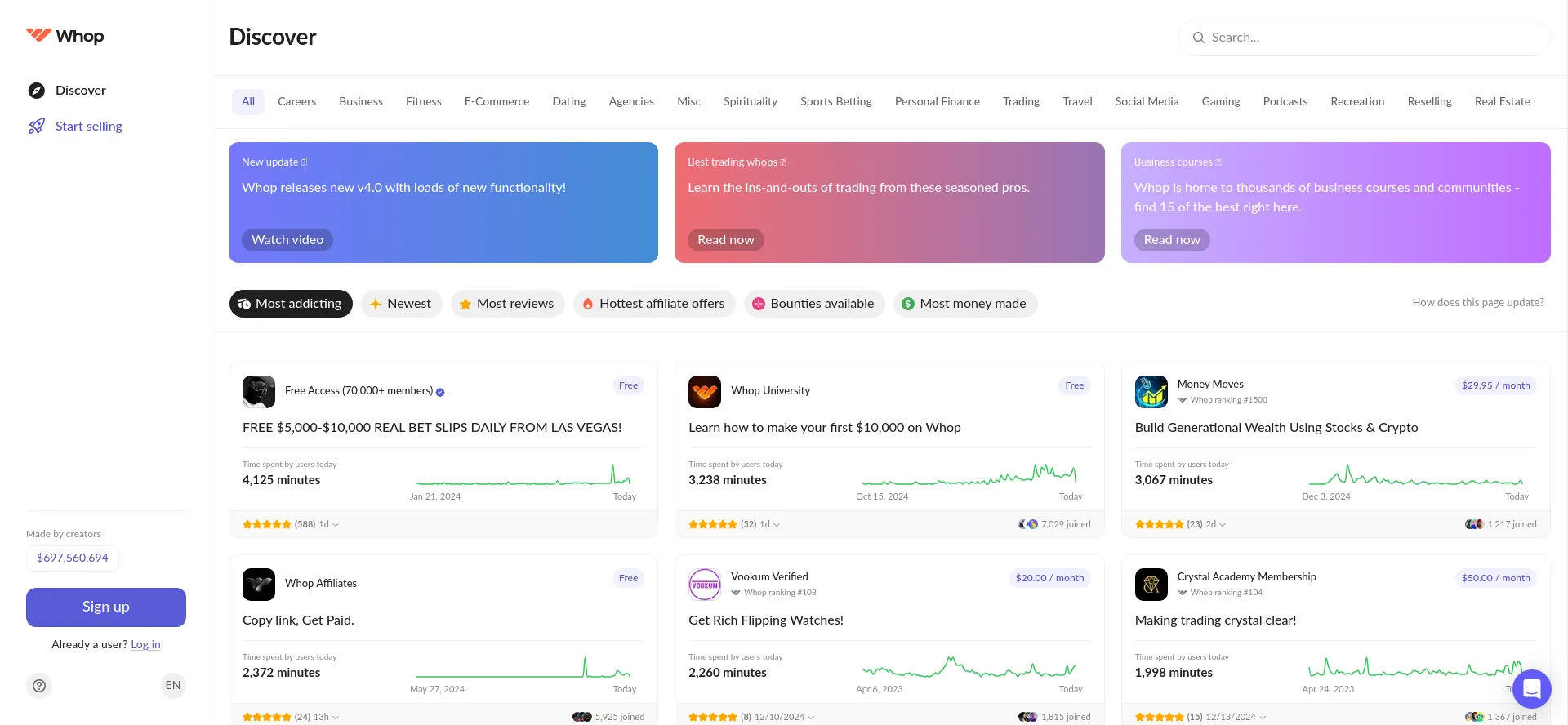Screen dimensions: 1568x725
Task: Click Start selling sidebar link
Action: point(89,127)
